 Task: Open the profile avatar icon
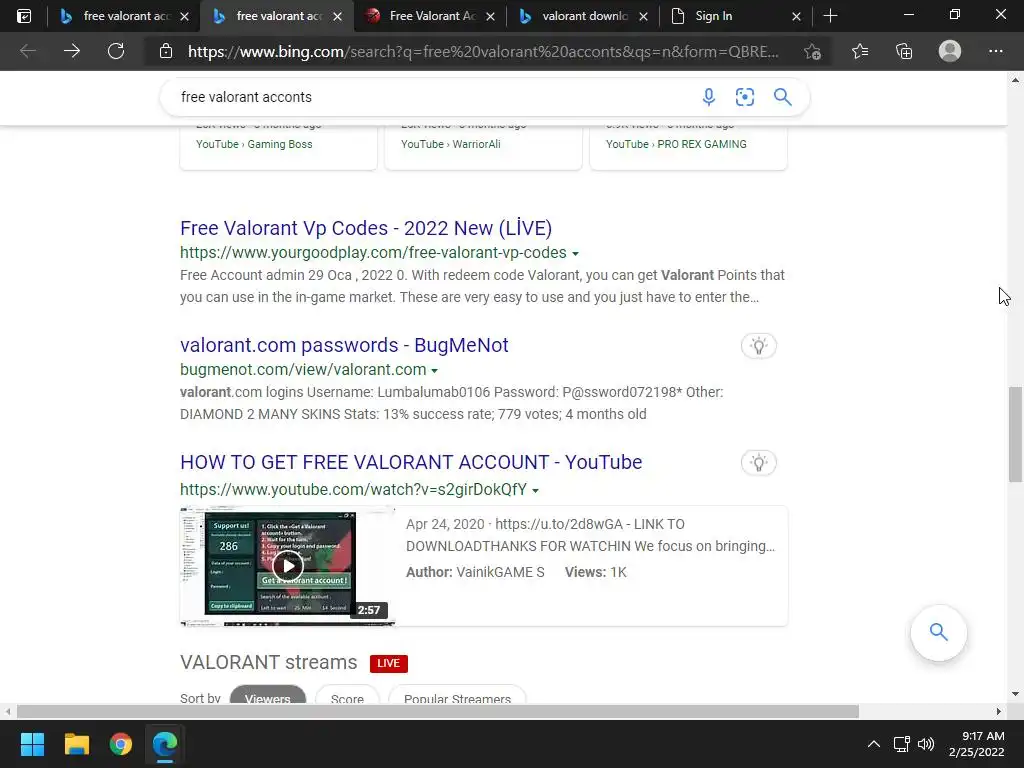[x=950, y=51]
